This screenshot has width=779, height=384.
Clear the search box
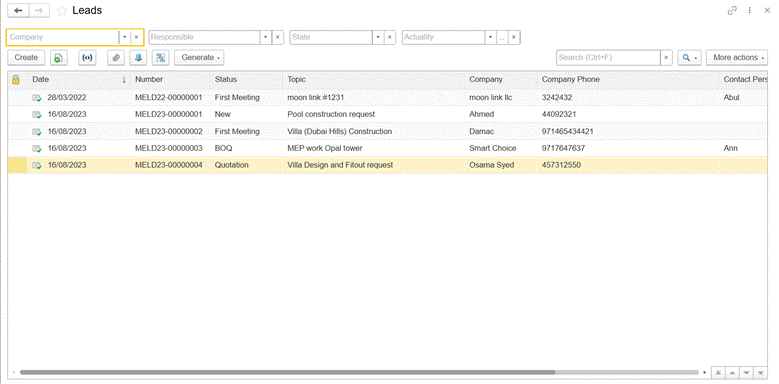[666, 58]
